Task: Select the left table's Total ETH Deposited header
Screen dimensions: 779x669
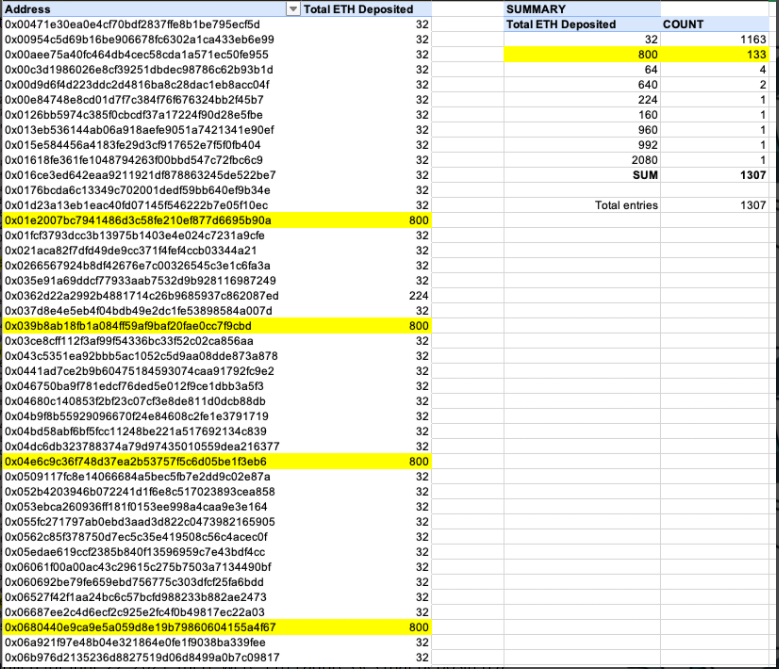Action: coord(366,9)
